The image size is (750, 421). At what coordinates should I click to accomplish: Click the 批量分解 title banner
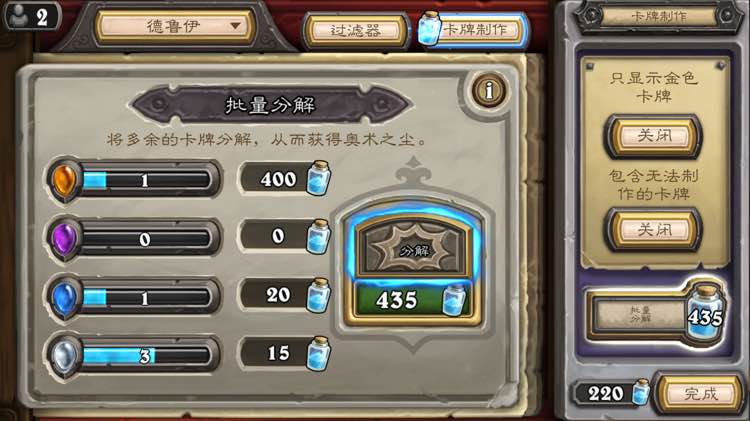click(271, 105)
